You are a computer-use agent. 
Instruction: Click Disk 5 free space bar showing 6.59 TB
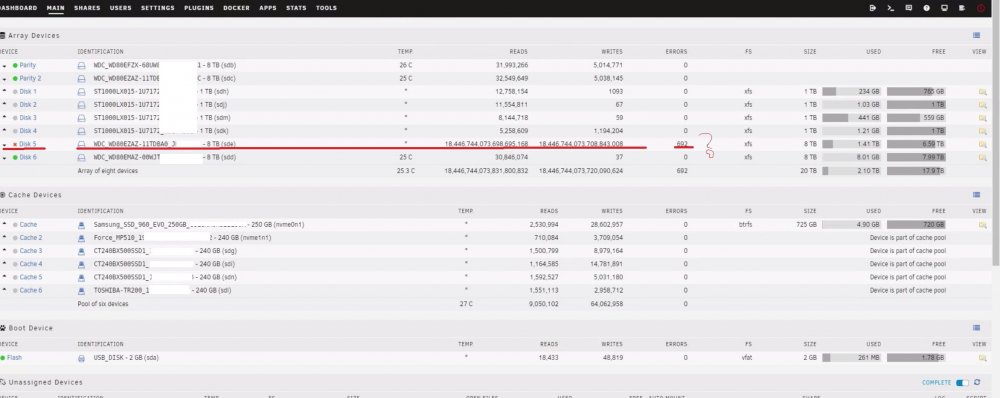click(916, 144)
